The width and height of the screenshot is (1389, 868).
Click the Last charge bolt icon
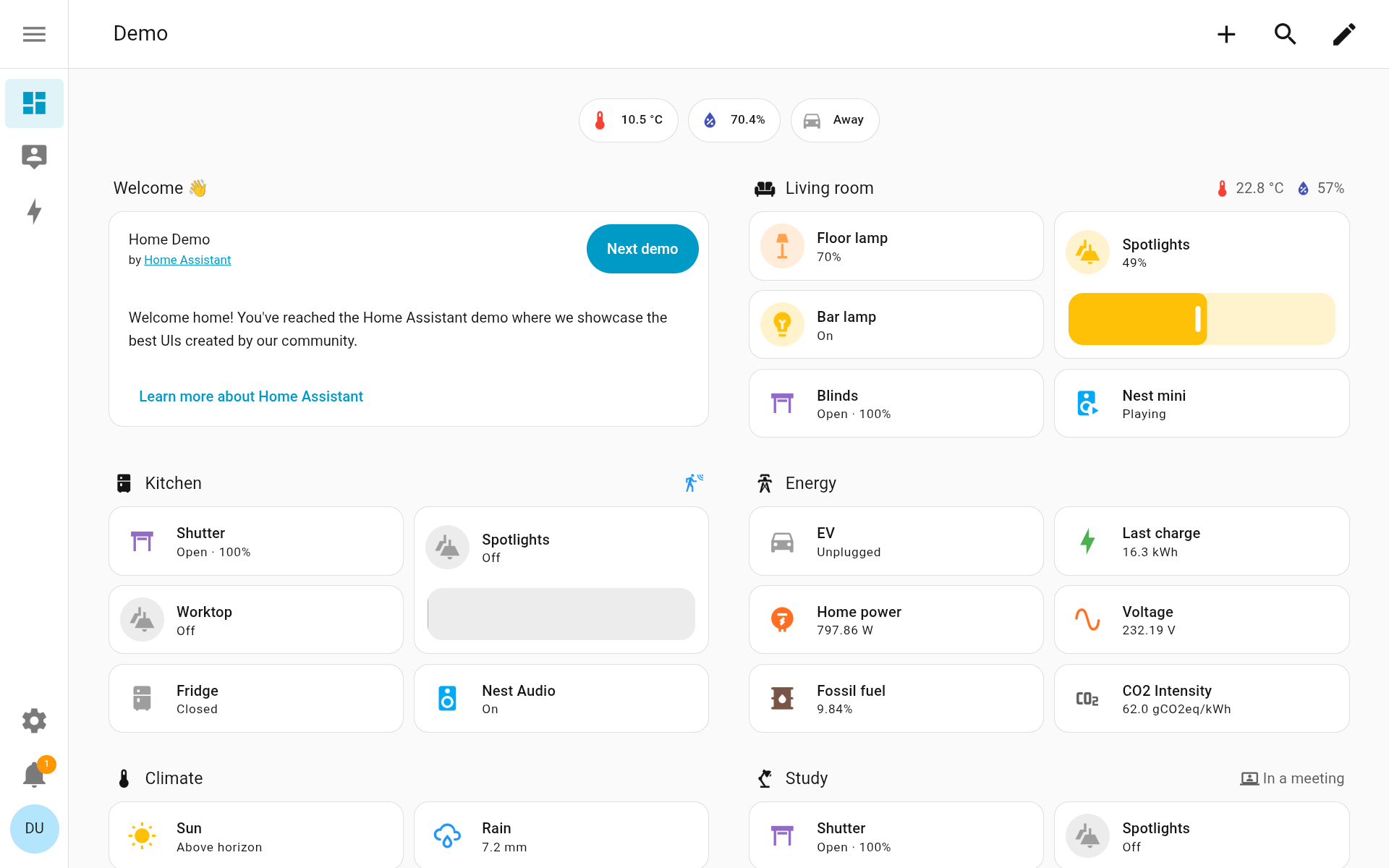1087,541
